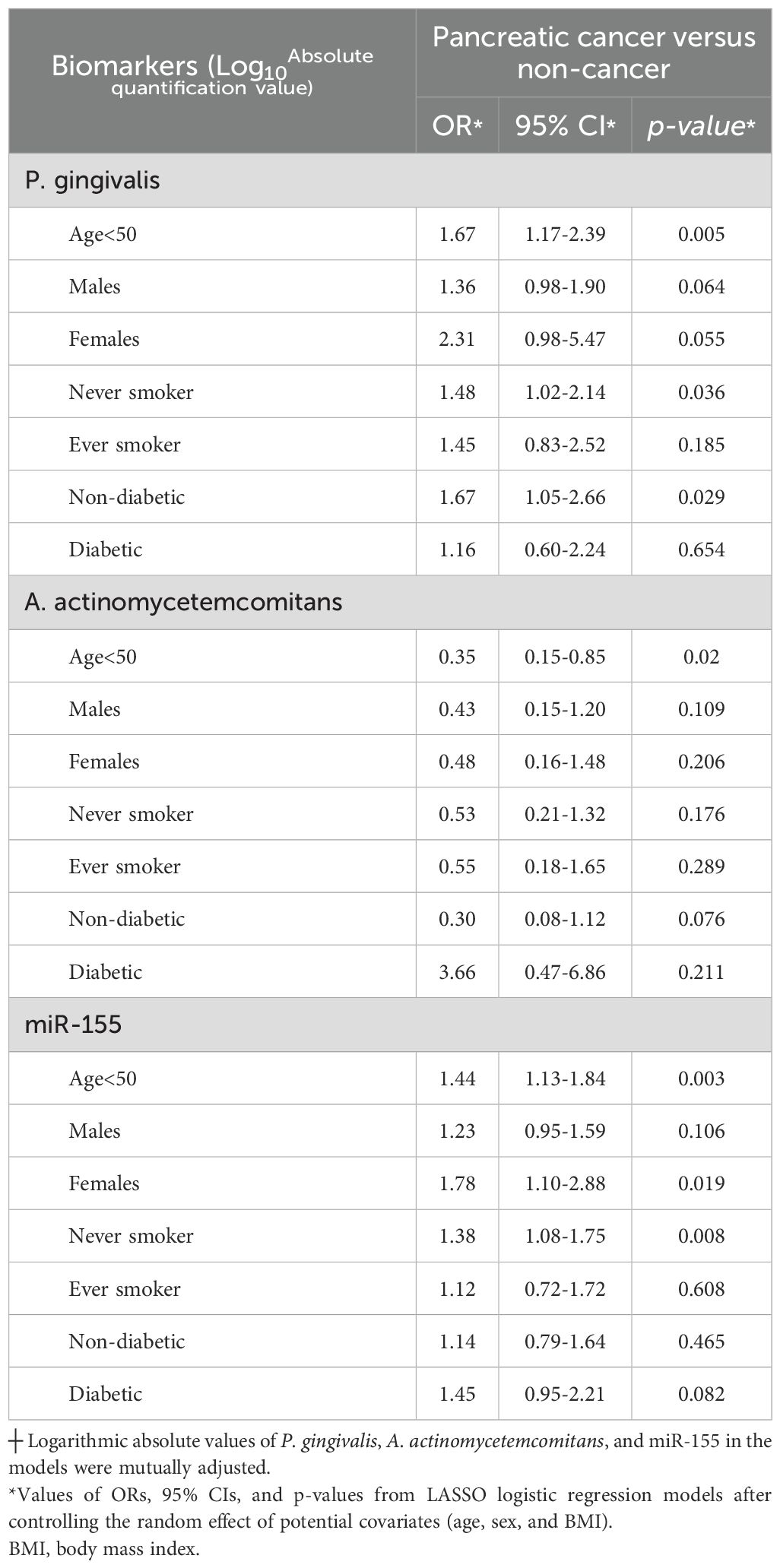
Task: Click p-value 0.005 in first Age<50 row
Action: pos(701,234)
